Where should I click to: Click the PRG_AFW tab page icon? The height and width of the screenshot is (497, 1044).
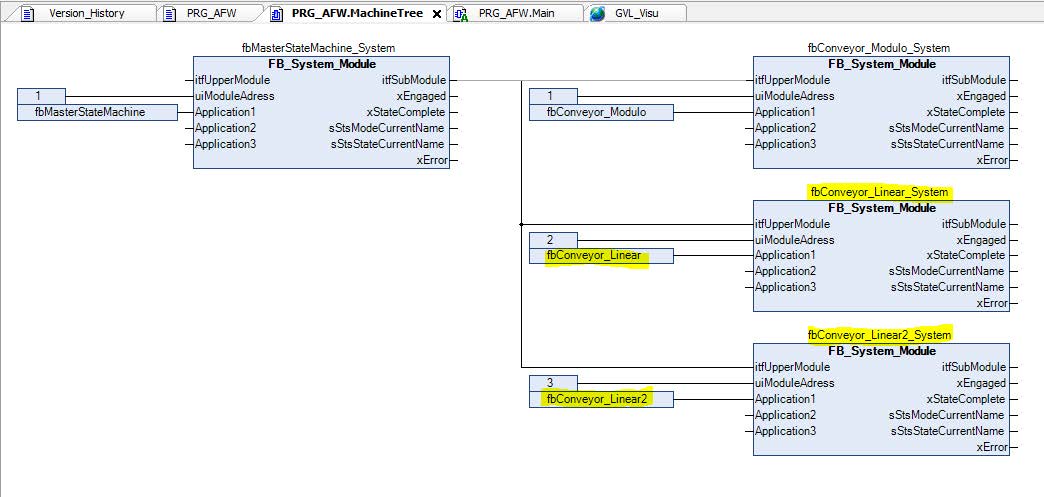pos(170,14)
